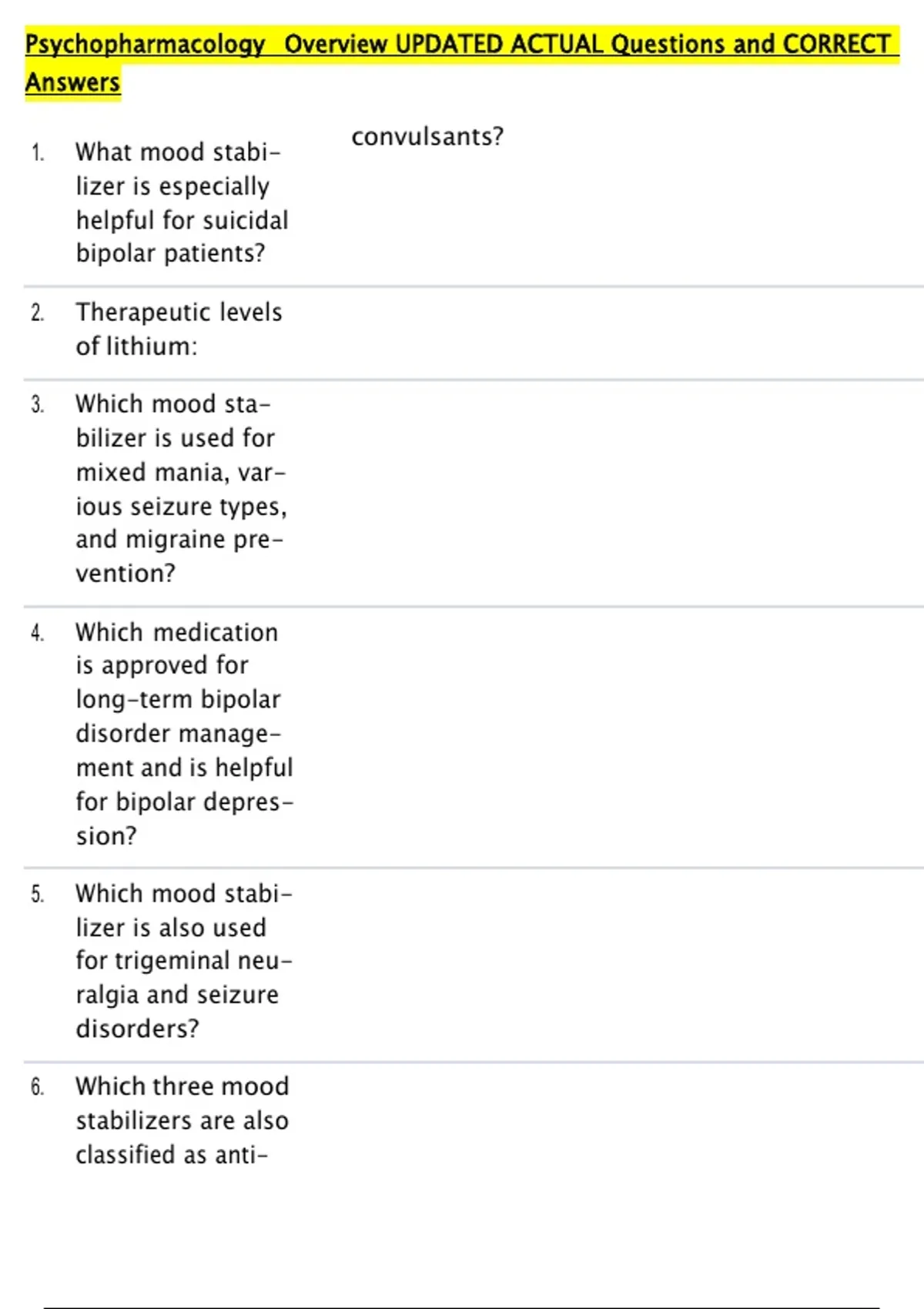The width and height of the screenshot is (924, 1309).
Task: Click the highlighted Psychopharmacology Overview title line
Action: point(460,44)
